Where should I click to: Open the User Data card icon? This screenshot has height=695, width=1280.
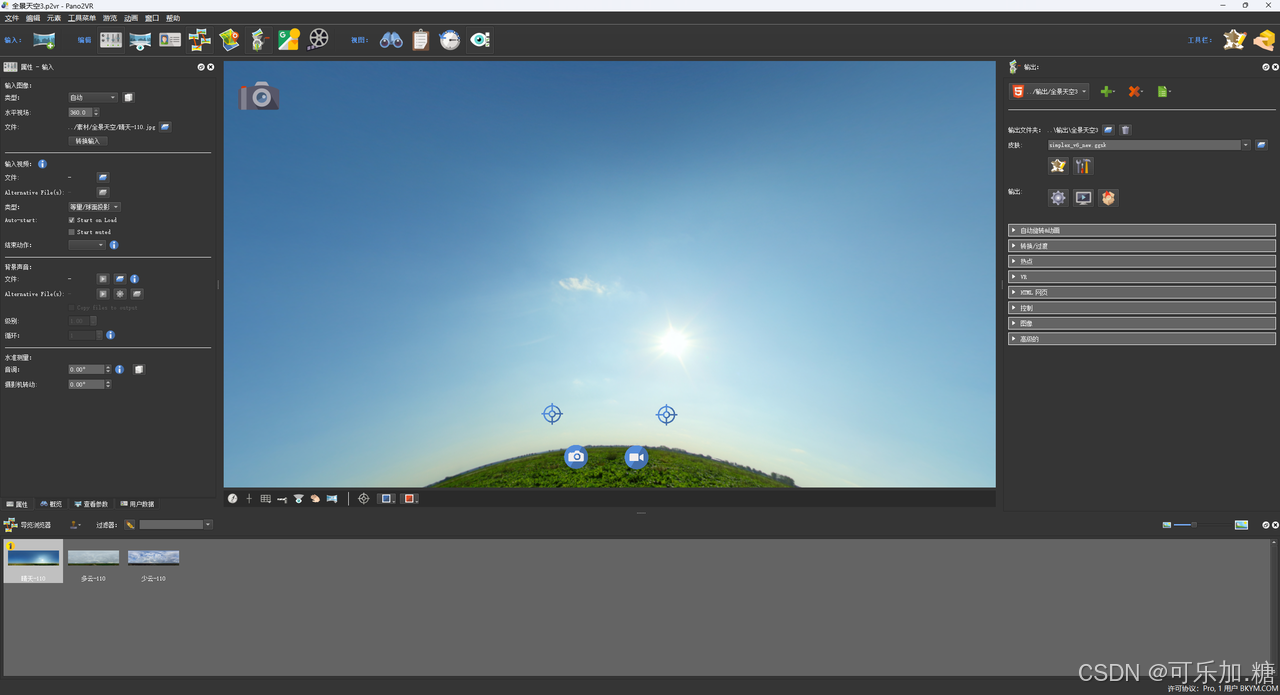170,40
